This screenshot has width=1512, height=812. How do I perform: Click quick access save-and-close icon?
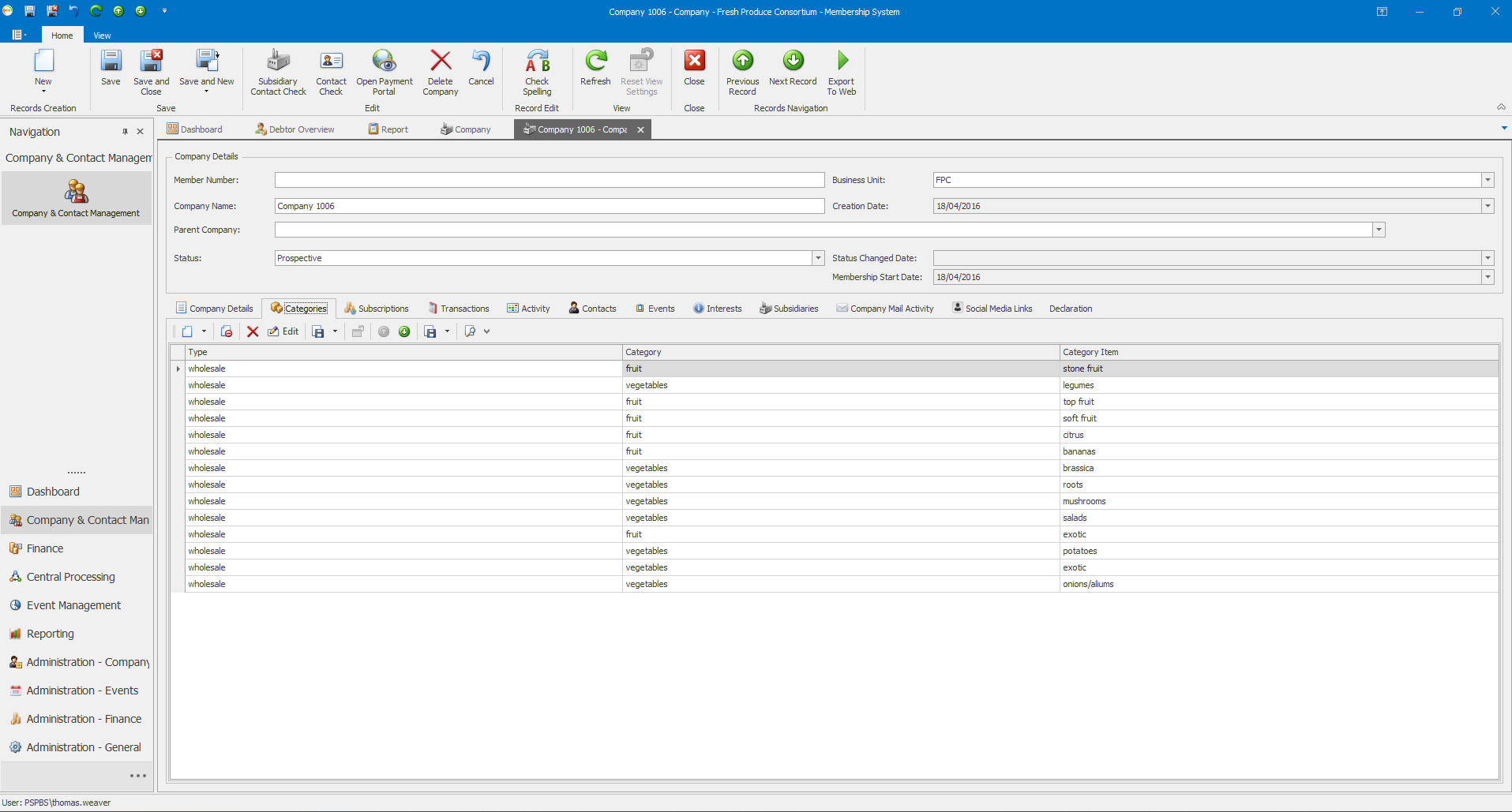(51, 11)
